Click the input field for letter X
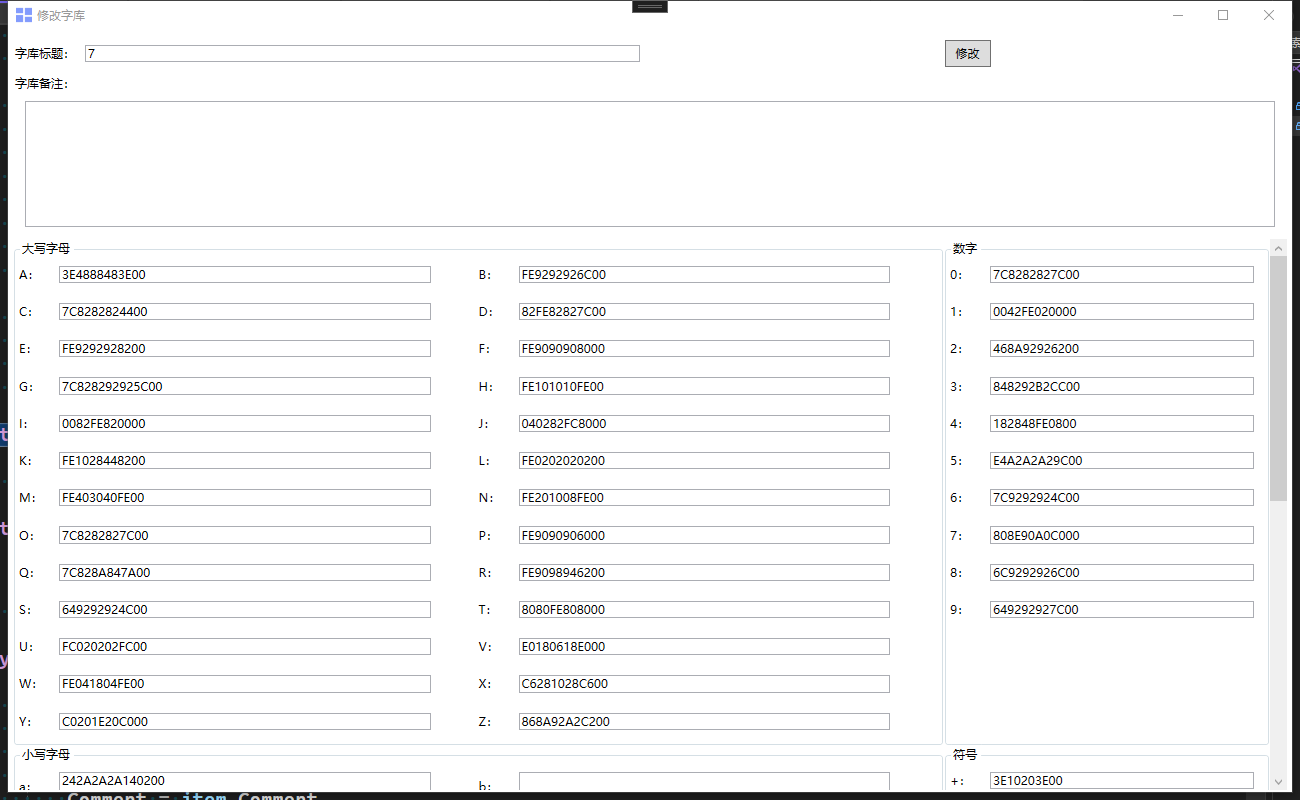1300x800 pixels. point(704,684)
